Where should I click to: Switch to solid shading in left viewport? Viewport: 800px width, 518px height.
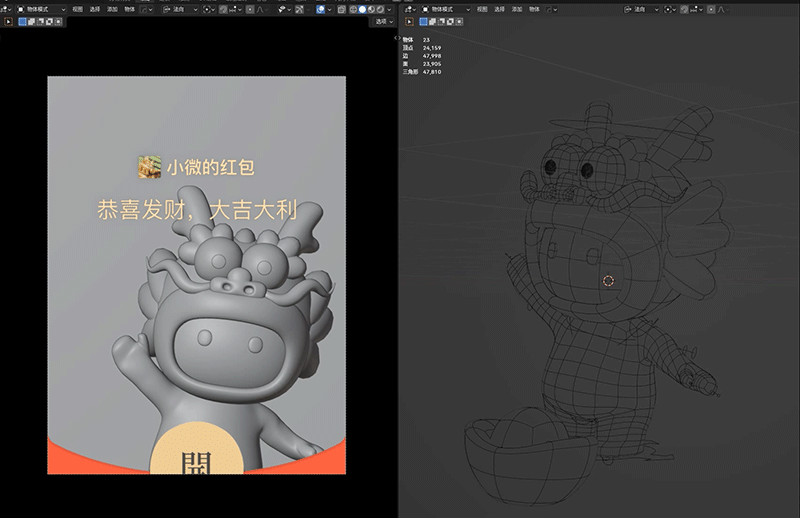click(362, 9)
